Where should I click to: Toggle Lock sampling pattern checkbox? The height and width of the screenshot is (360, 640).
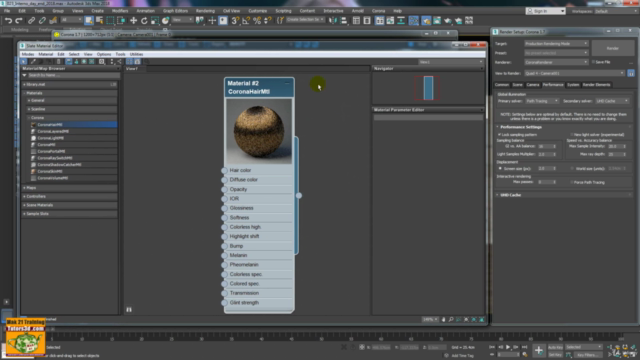(x=500, y=135)
